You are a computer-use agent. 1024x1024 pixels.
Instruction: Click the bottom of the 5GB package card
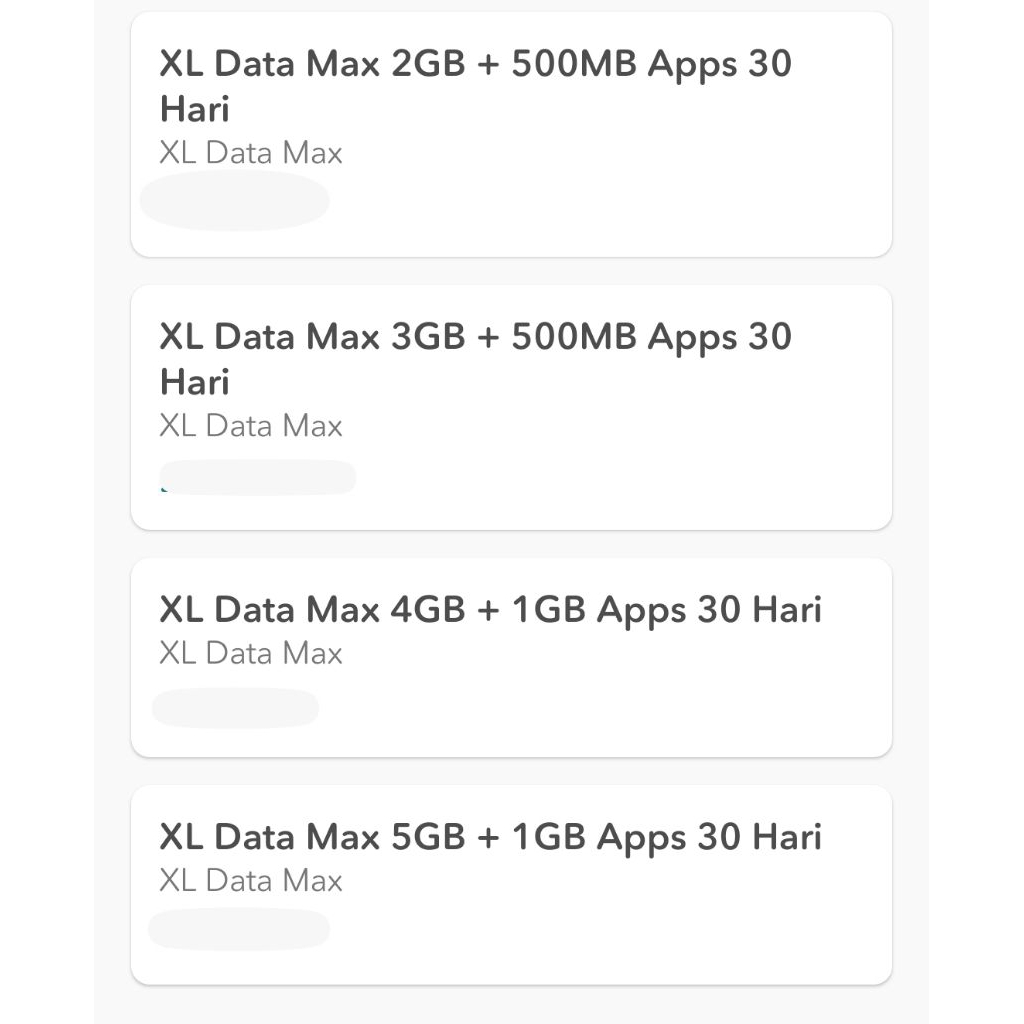(512, 970)
